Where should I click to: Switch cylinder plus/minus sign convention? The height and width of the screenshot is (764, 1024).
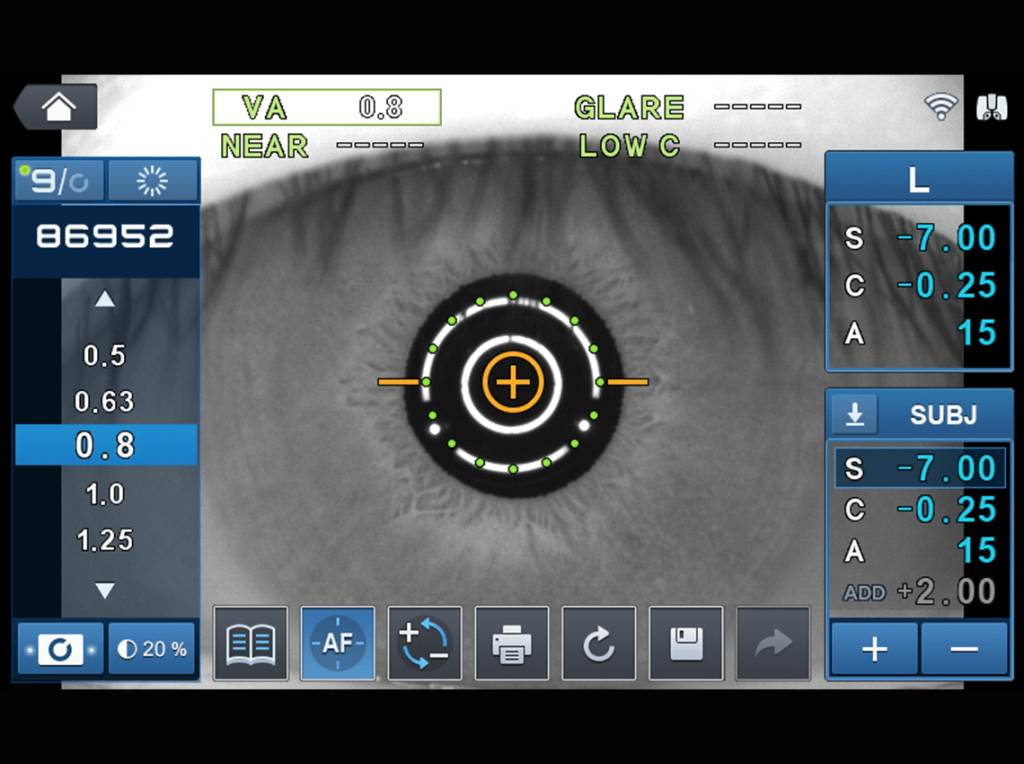(x=425, y=643)
